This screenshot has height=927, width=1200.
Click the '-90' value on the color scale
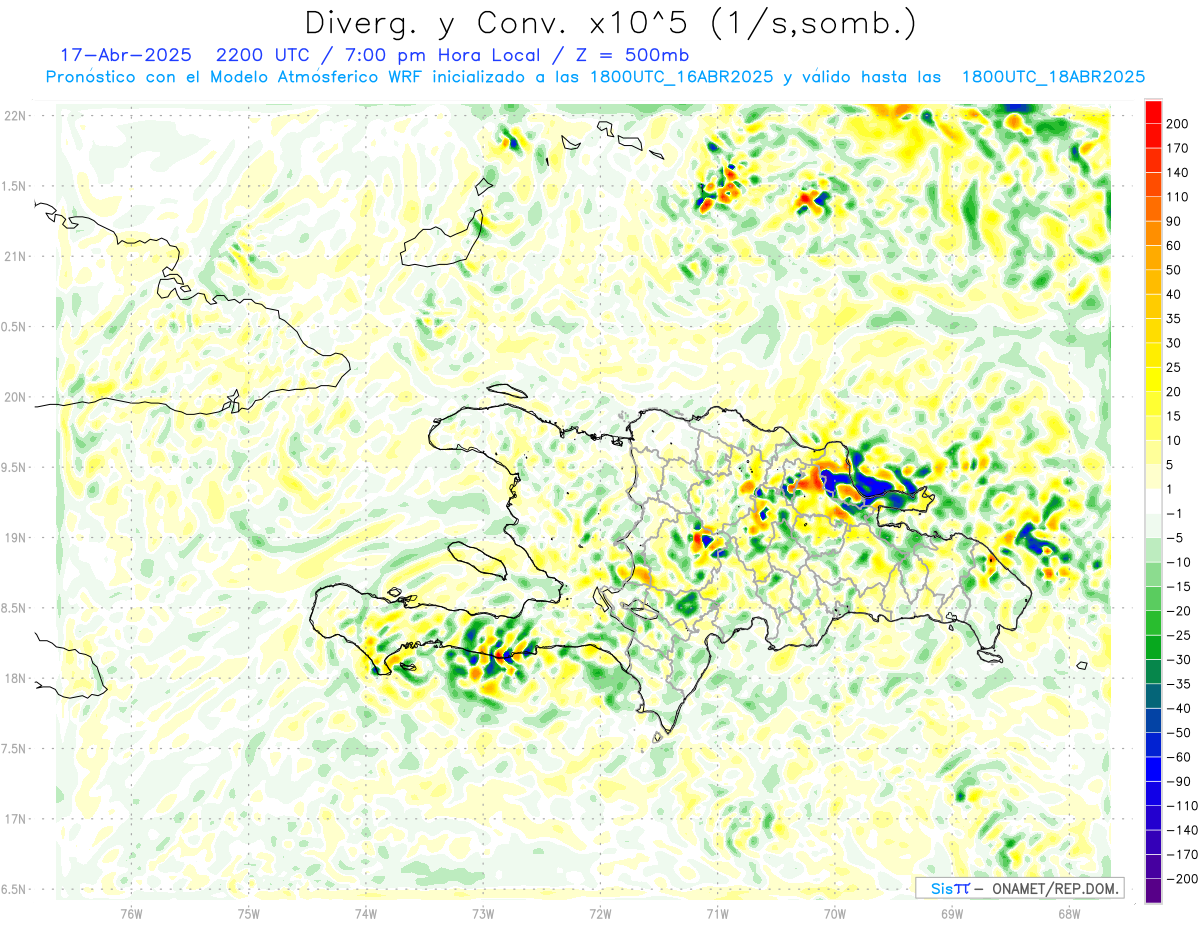(1177, 782)
